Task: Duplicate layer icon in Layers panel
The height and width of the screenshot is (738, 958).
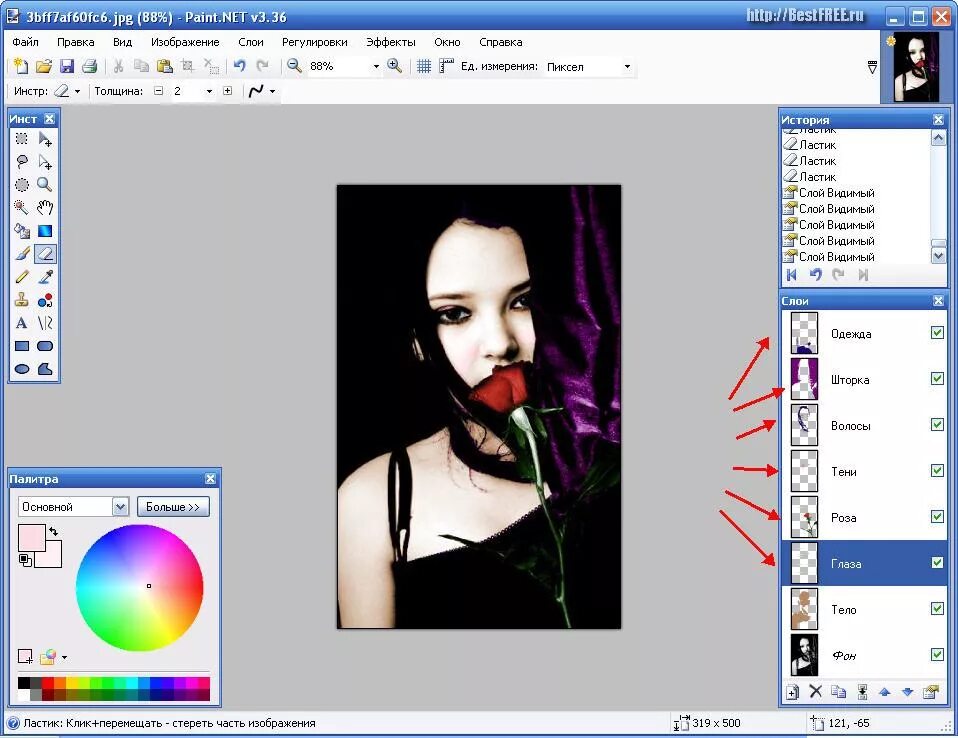Action: click(x=839, y=692)
